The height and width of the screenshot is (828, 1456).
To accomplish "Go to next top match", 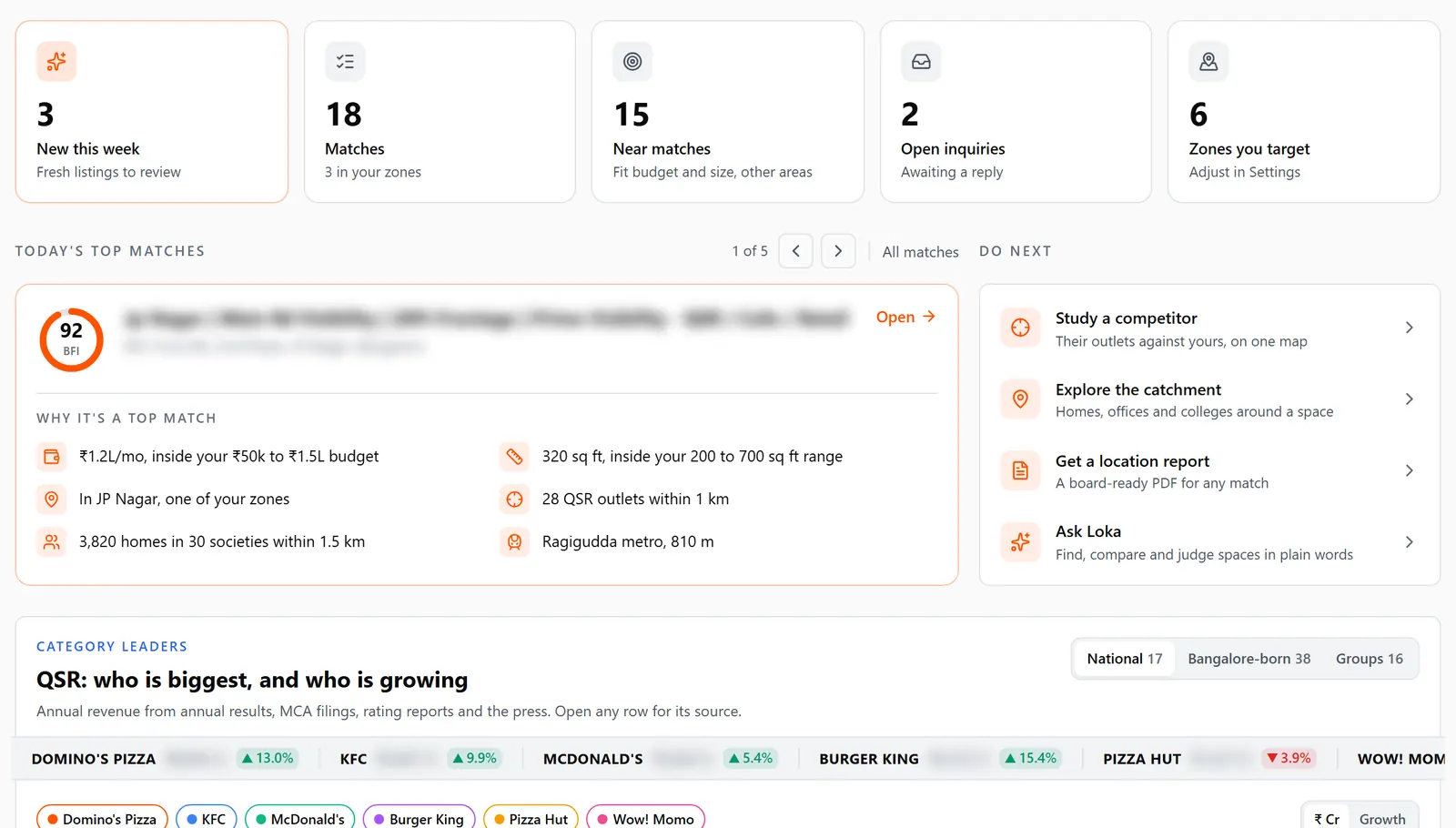I will click(x=838, y=251).
